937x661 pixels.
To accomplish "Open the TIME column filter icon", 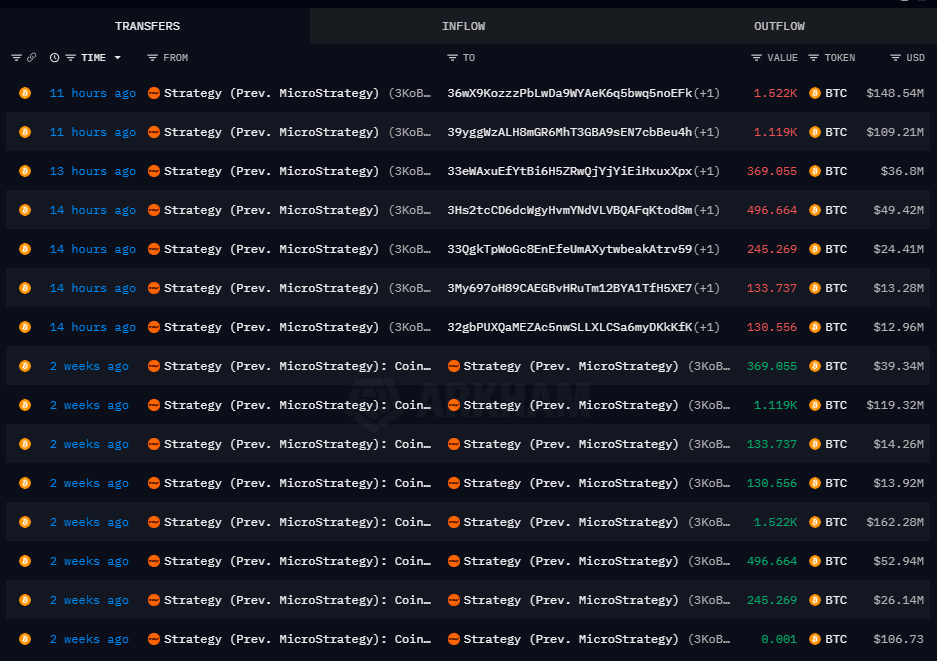I will click(x=71, y=57).
